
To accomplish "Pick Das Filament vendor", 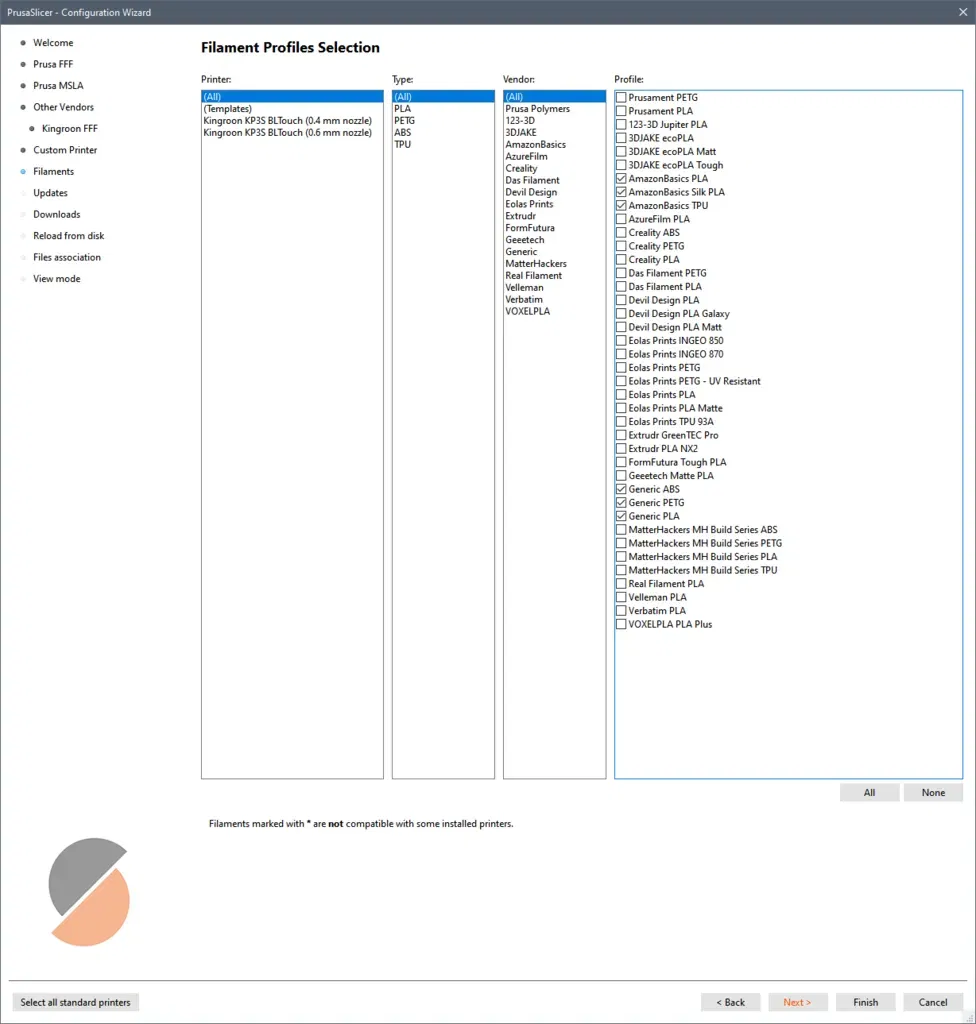I will 554,180.
